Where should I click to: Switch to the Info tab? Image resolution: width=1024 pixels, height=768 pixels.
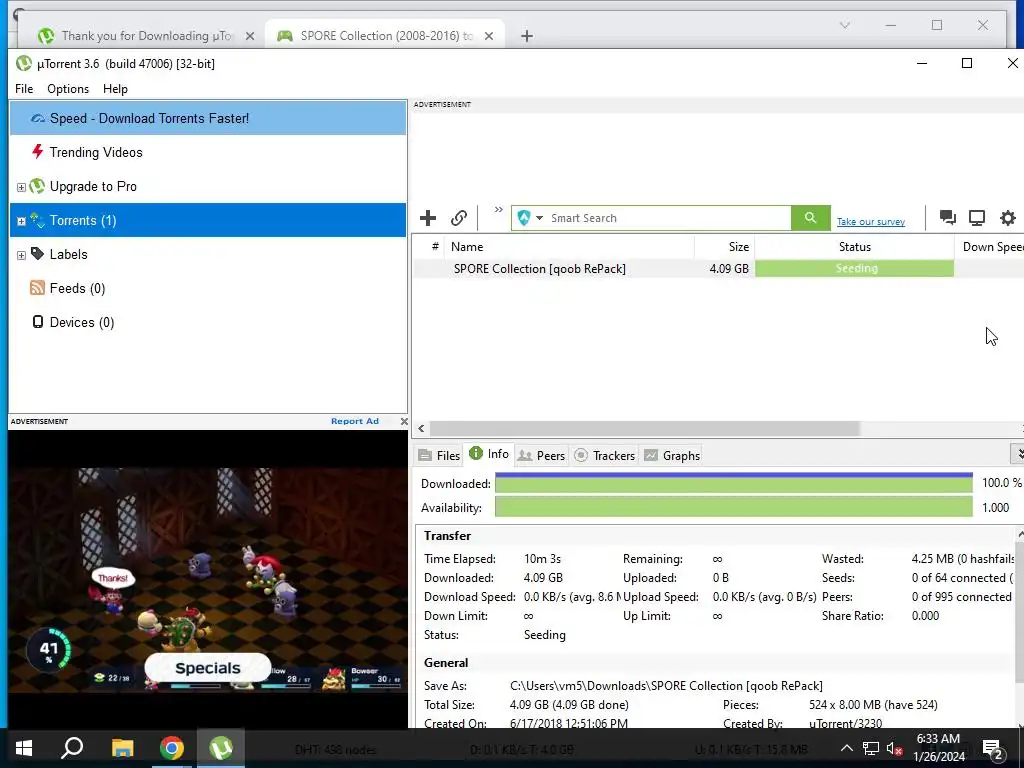click(489, 454)
